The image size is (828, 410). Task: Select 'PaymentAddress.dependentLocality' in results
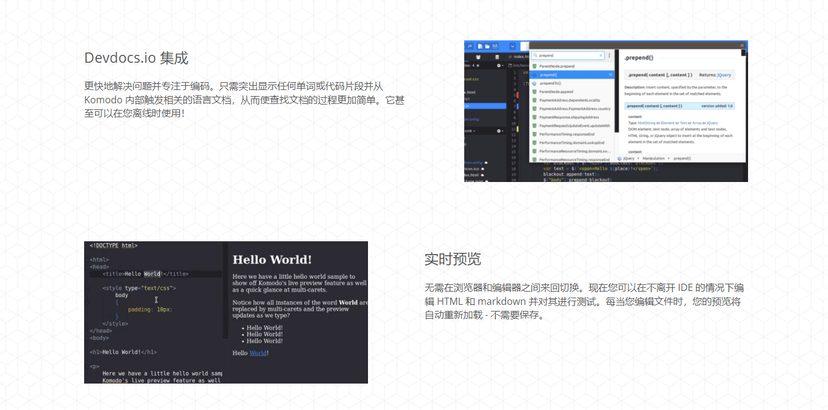[x=572, y=100]
